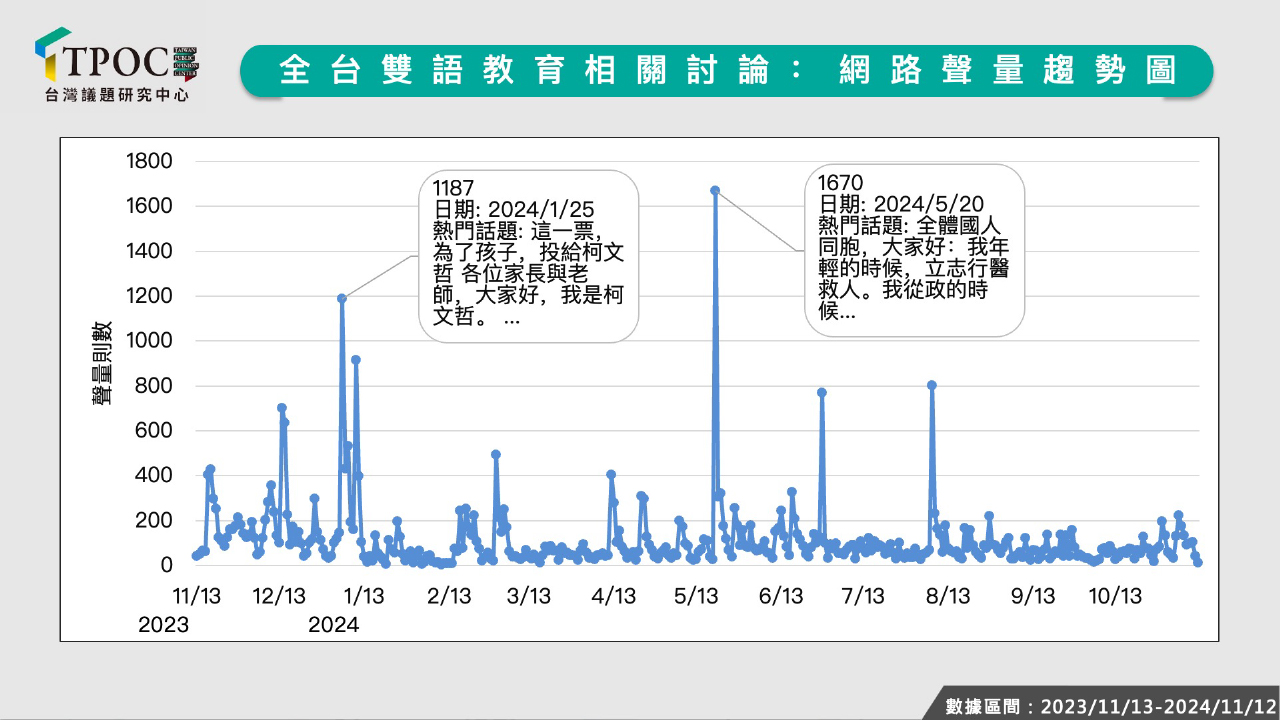Click the peak data point near 800 before 8/13

click(931, 385)
